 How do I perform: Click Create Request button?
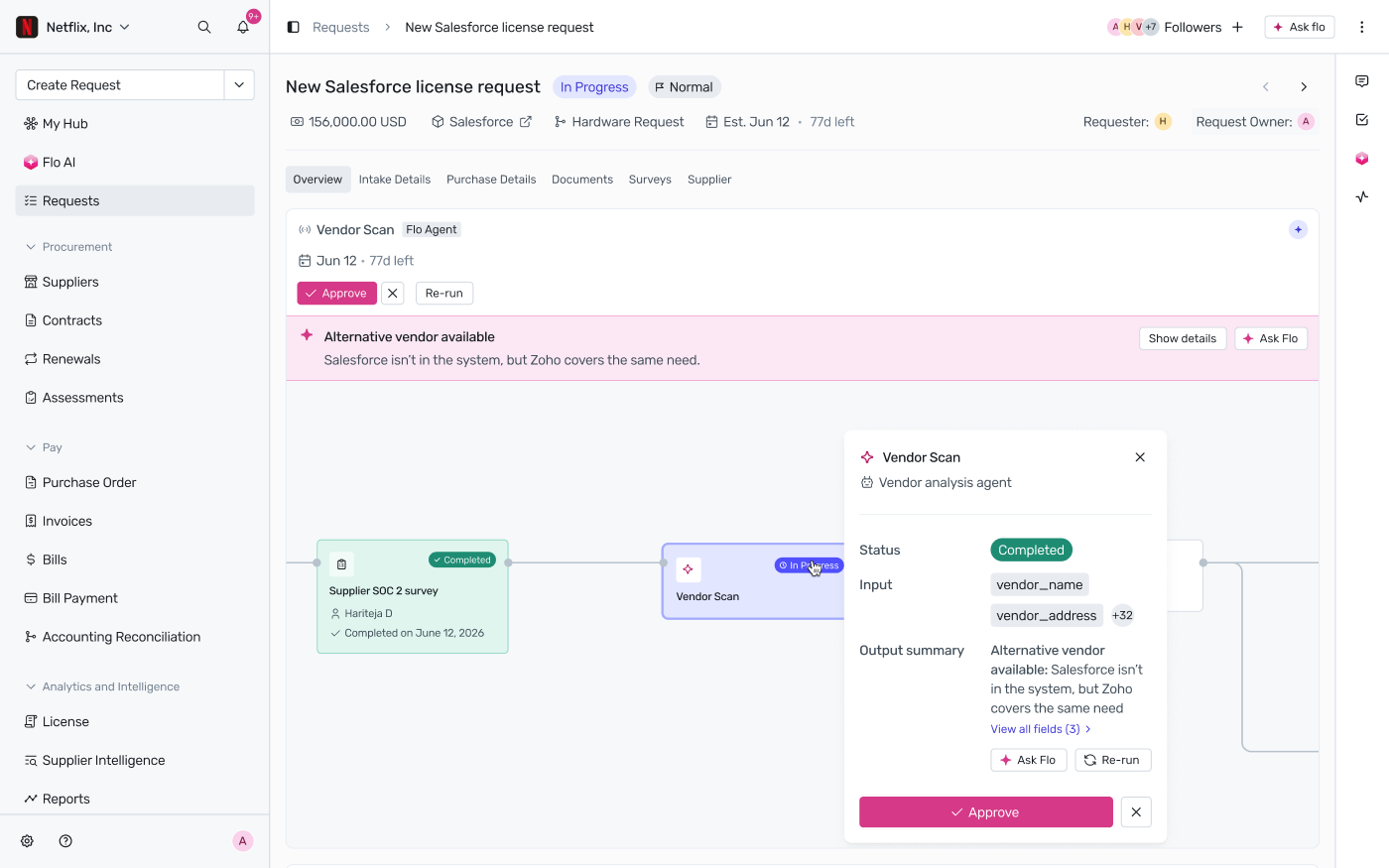click(x=120, y=85)
